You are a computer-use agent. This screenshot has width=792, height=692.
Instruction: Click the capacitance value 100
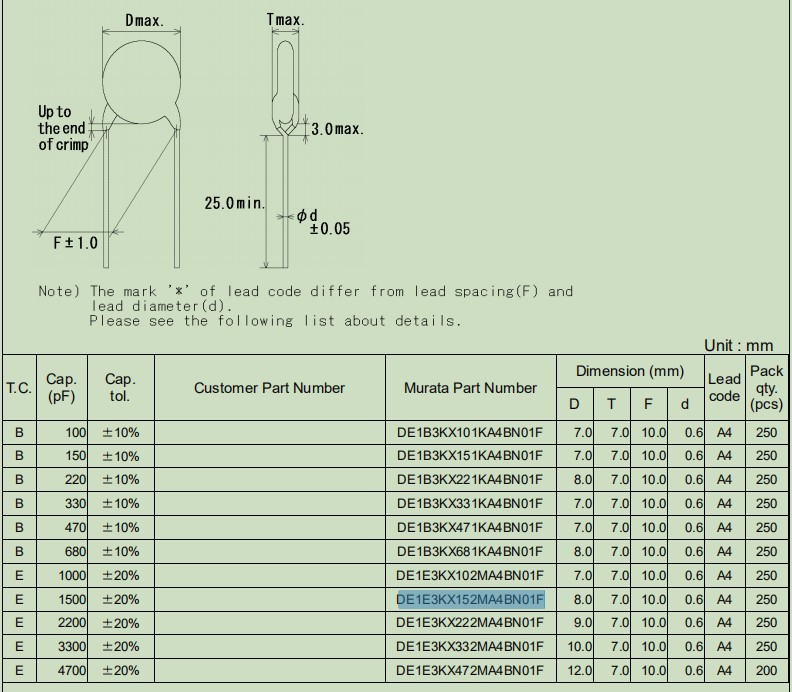[75, 433]
